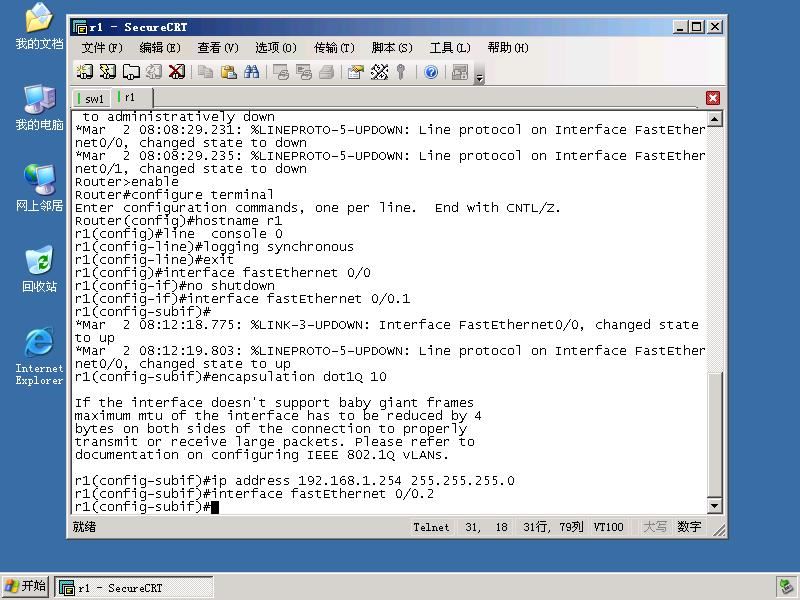Click the Disconnect icon with red X

(177, 72)
